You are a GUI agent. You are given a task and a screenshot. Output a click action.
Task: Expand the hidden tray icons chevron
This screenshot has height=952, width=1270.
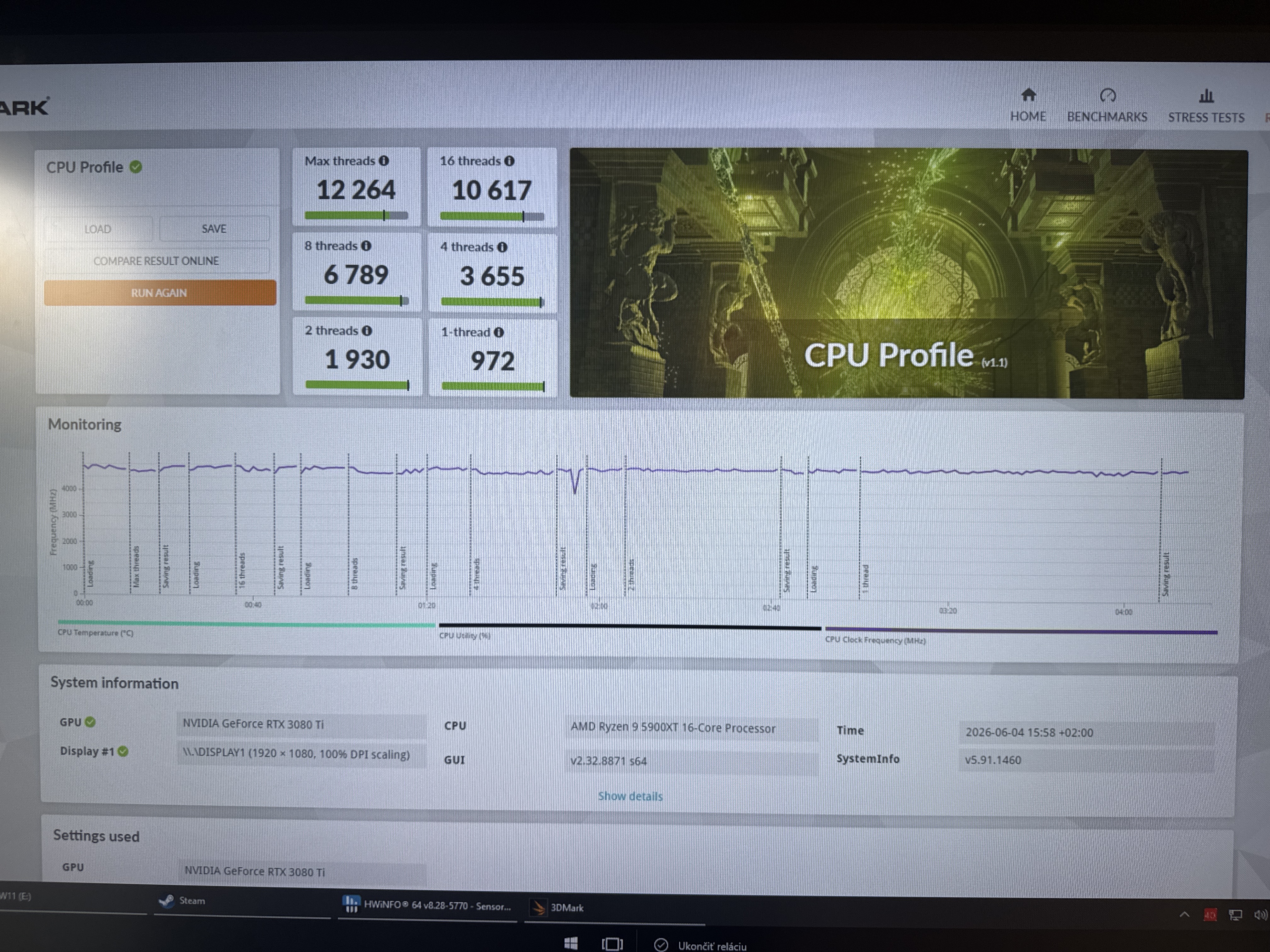1184,915
